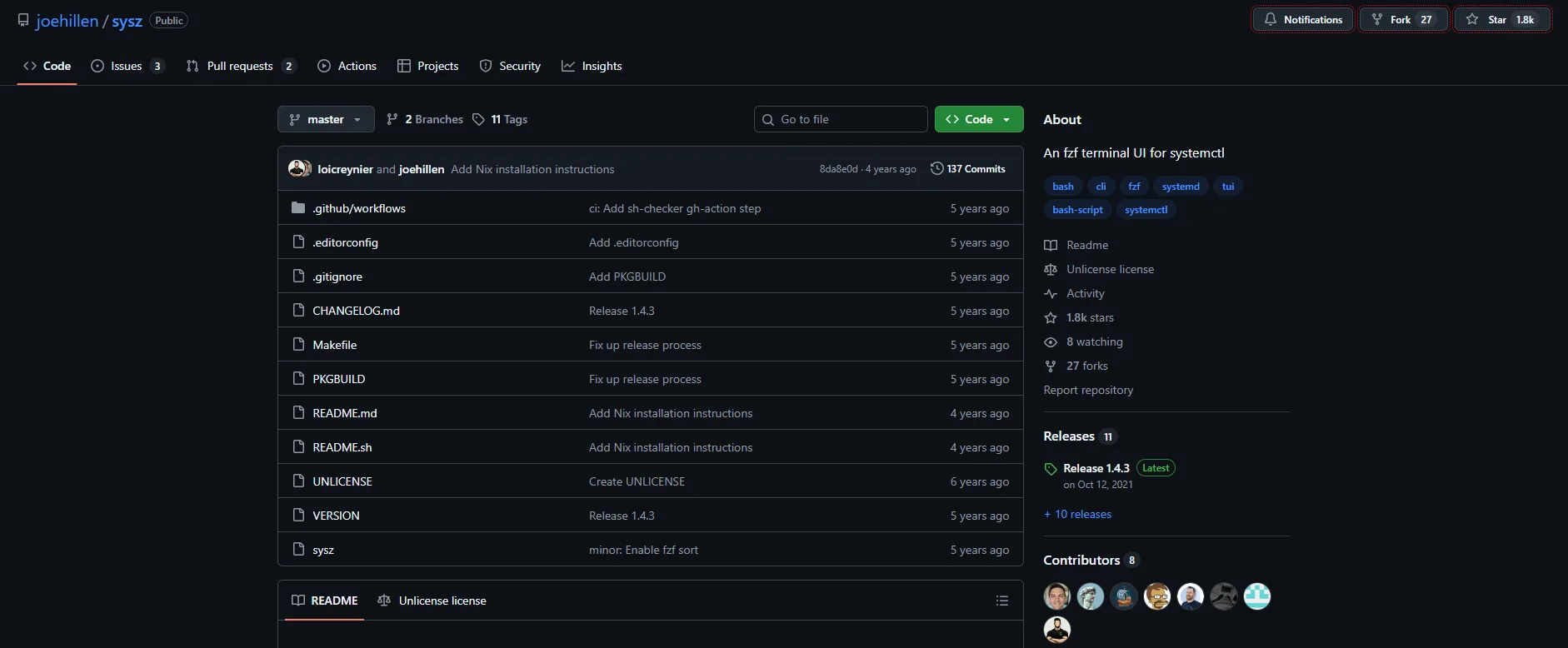Open the first contributor avatar
This screenshot has height=648, width=1568.
coord(1056,596)
